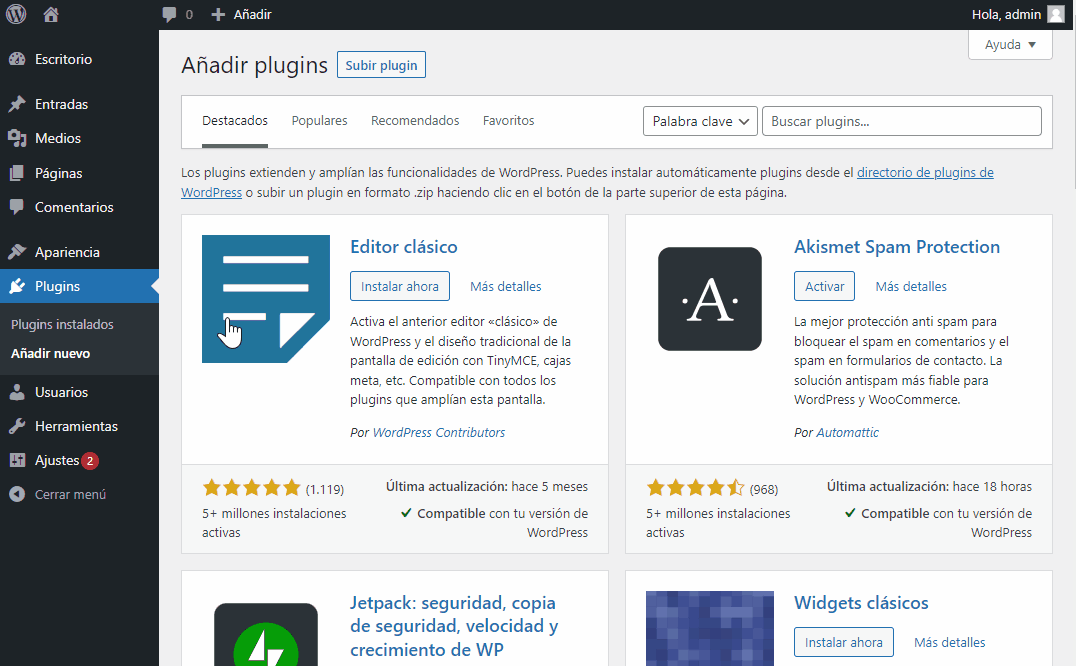Click the Entradas pin icon
The height and width of the screenshot is (666, 1076).
point(17,104)
